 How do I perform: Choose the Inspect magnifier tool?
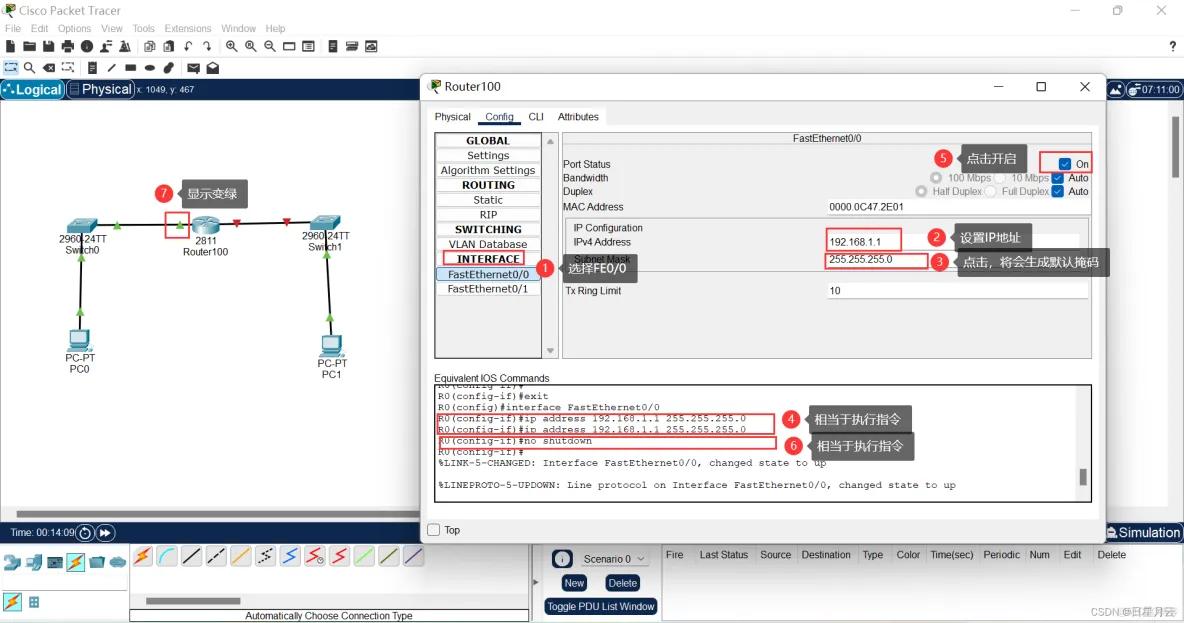29,68
